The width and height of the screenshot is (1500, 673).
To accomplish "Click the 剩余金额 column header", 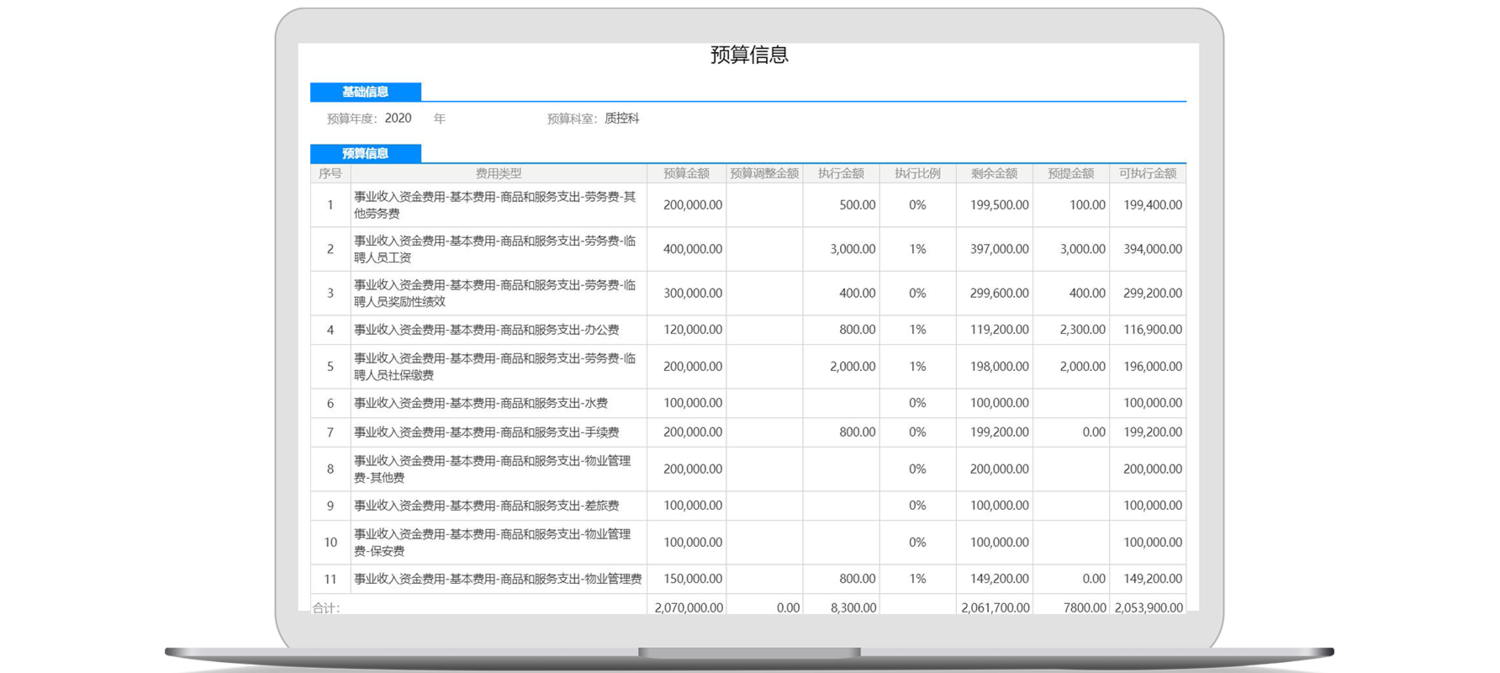I will coord(994,174).
